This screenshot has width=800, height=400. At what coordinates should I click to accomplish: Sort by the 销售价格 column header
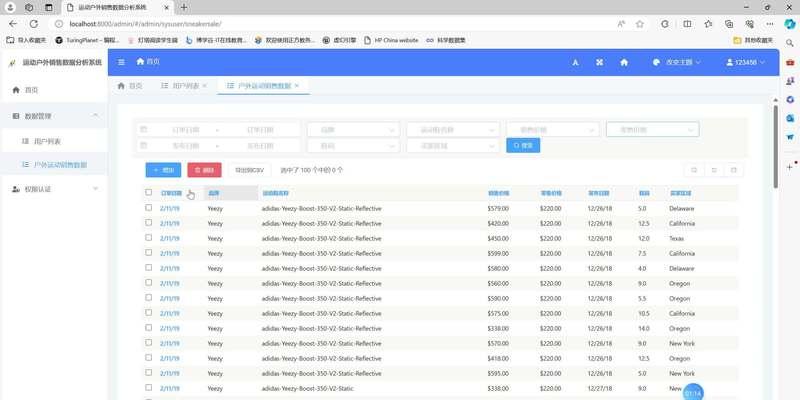pyautogui.click(x=498, y=193)
